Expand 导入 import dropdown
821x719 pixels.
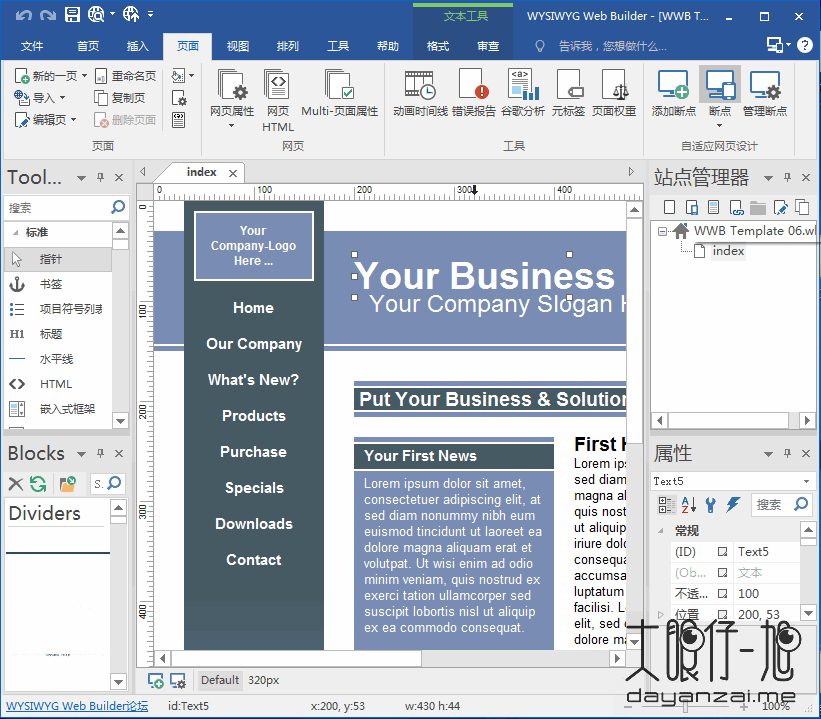tap(62, 97)
